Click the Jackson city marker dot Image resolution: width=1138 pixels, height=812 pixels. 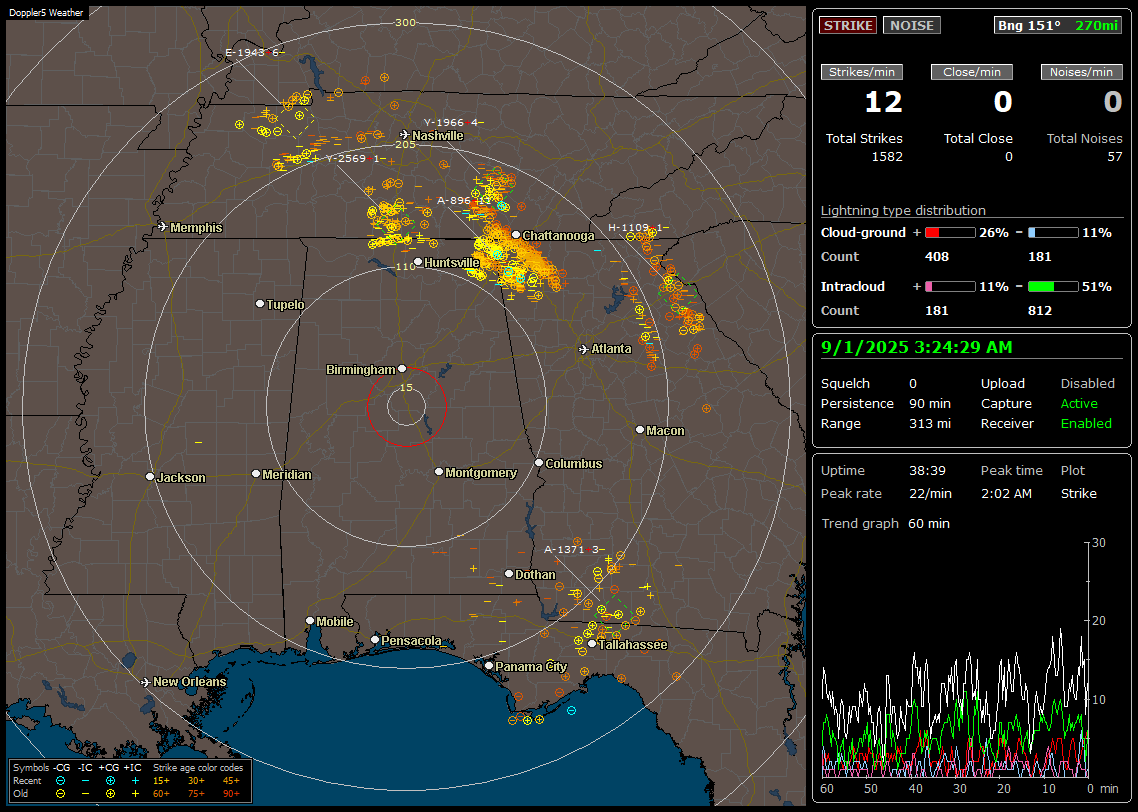(150, 477)
